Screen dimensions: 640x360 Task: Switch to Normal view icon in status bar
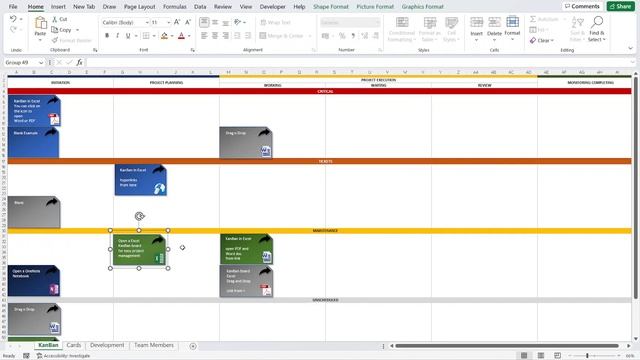[x=524, y=356]
